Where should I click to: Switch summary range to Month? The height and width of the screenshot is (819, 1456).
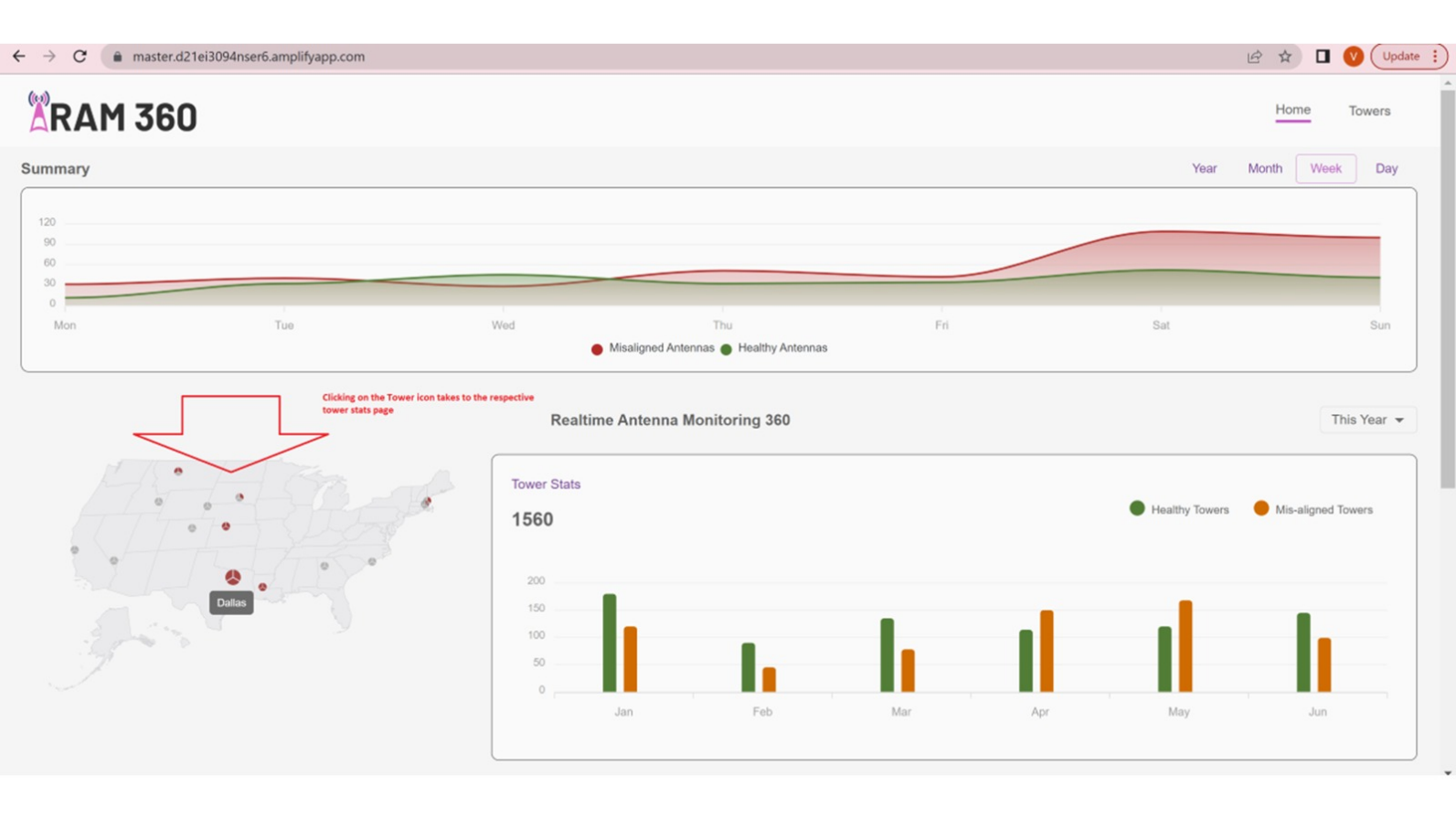pyautogui.click(x=1264, y=168)
